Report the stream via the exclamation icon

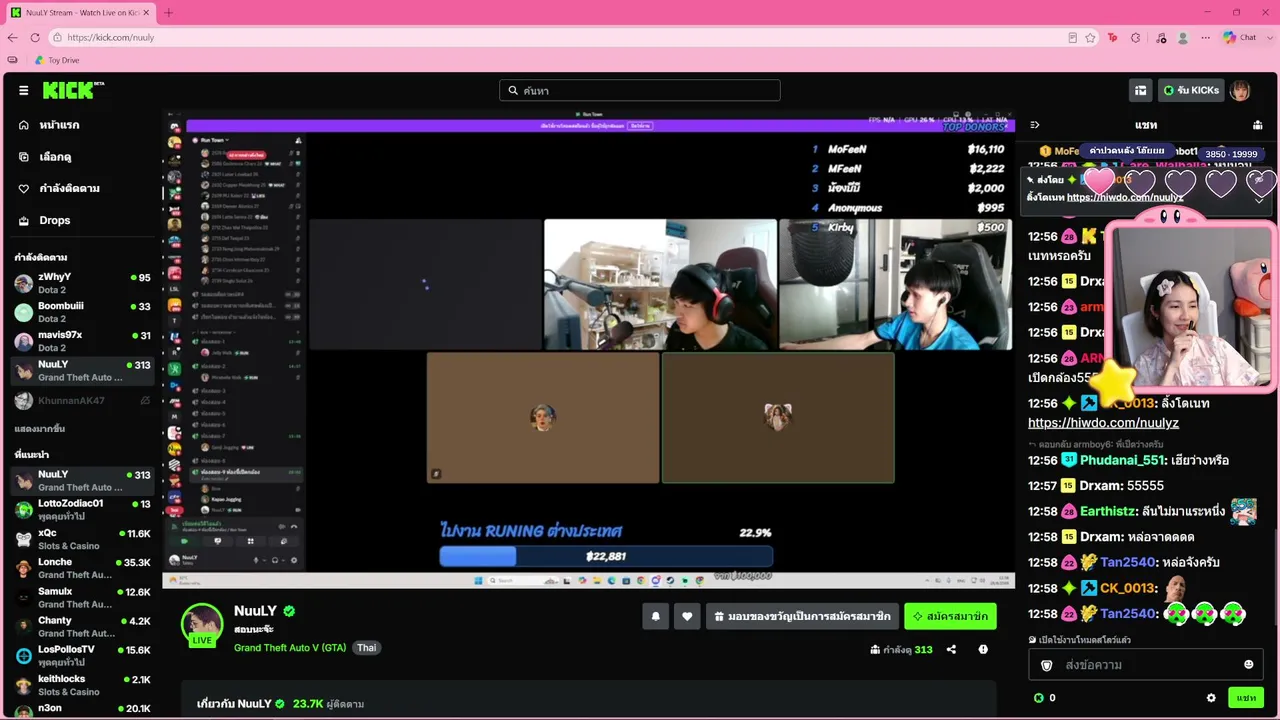click(983, 649)
